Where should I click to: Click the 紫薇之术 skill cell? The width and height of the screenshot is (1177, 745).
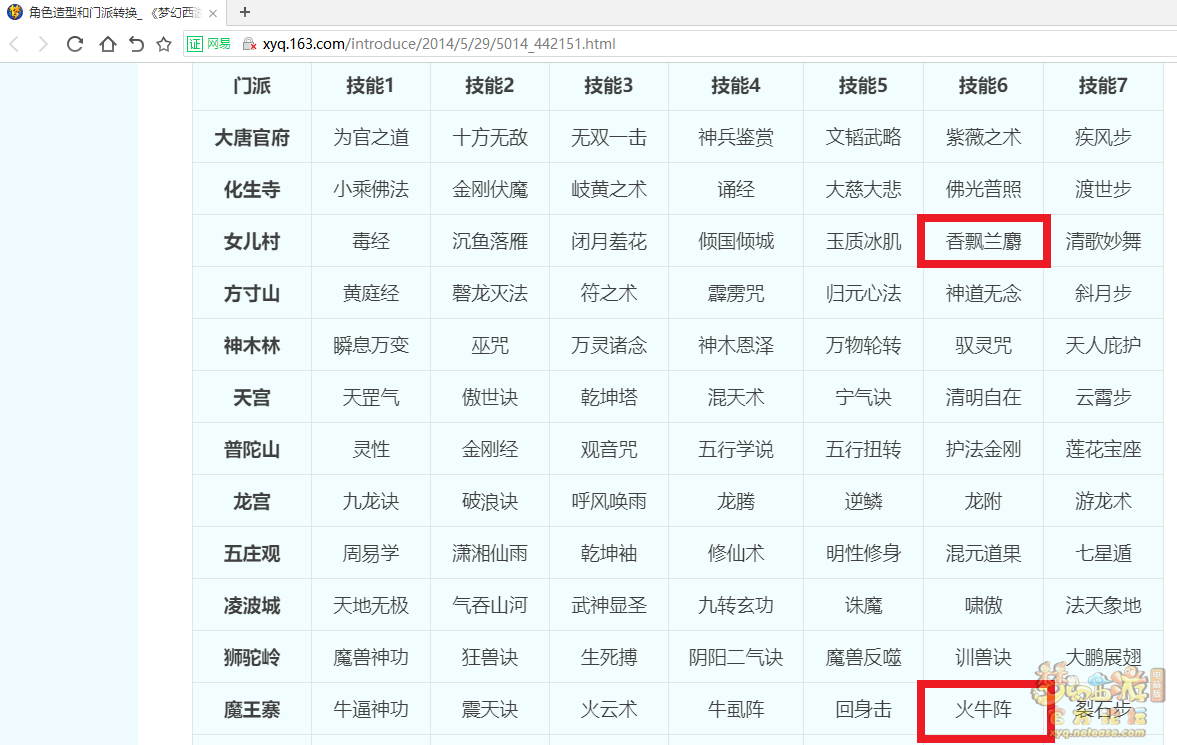tap(983, 137)
